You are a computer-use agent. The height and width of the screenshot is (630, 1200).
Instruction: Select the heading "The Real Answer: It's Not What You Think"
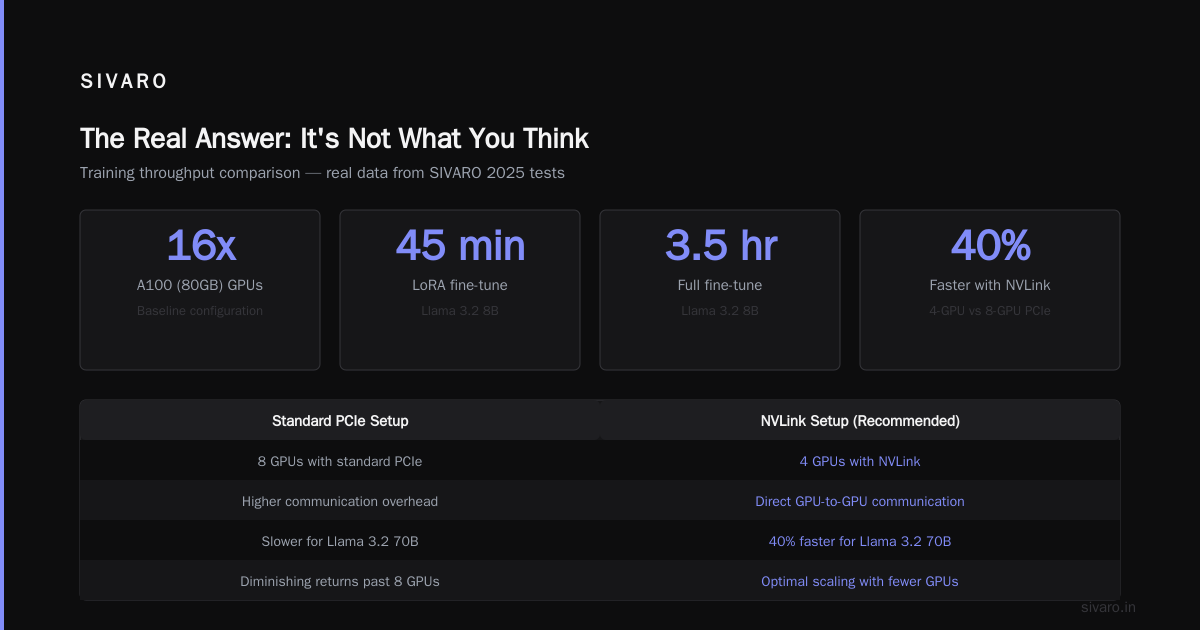pos(334,138)
